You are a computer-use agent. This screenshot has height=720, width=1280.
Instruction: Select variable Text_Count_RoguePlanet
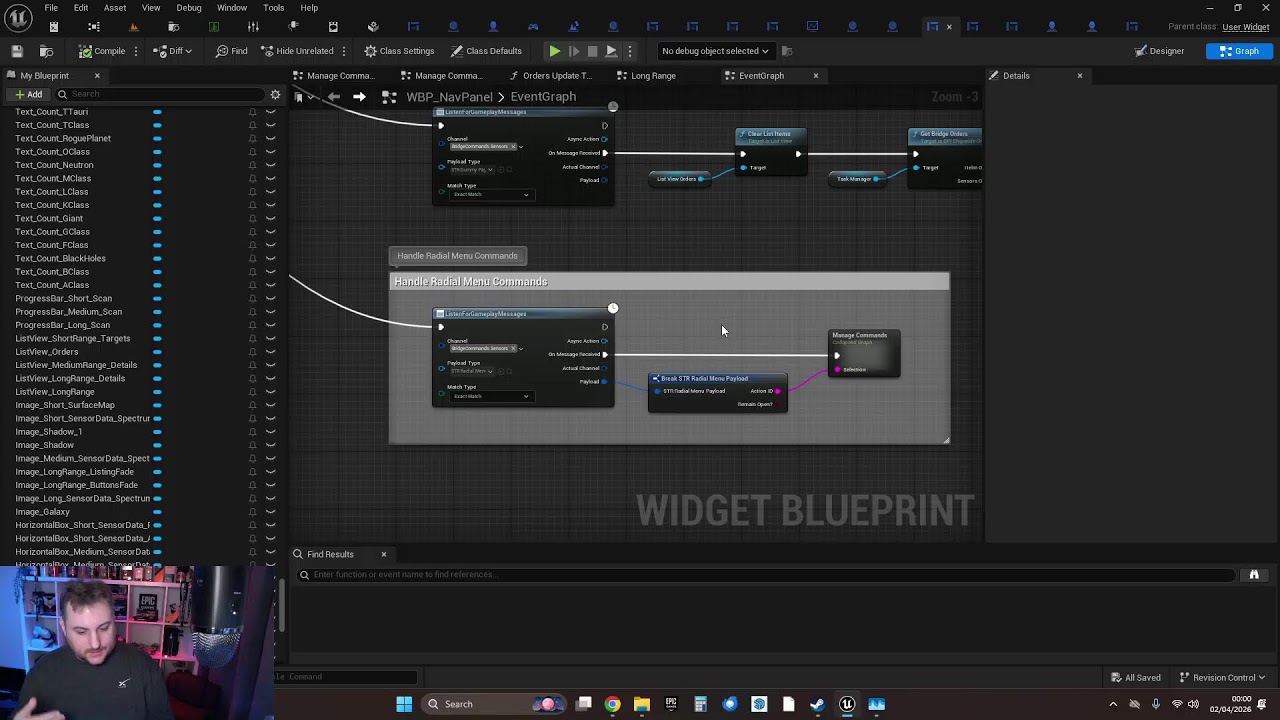(x=63, y=138)
